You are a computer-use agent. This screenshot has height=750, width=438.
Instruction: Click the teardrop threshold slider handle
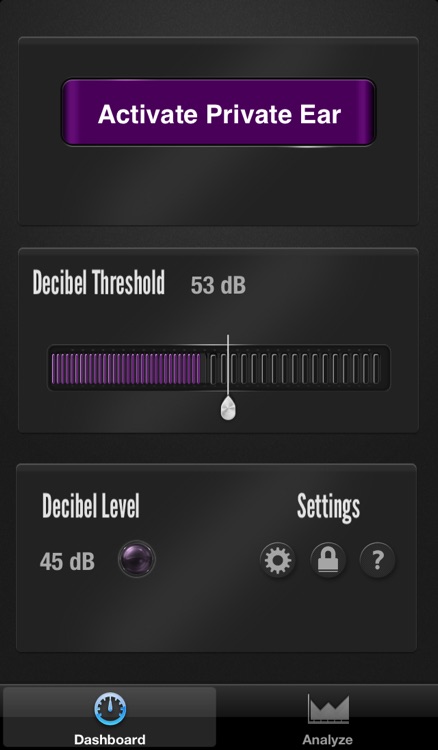(x=228, y=408)
